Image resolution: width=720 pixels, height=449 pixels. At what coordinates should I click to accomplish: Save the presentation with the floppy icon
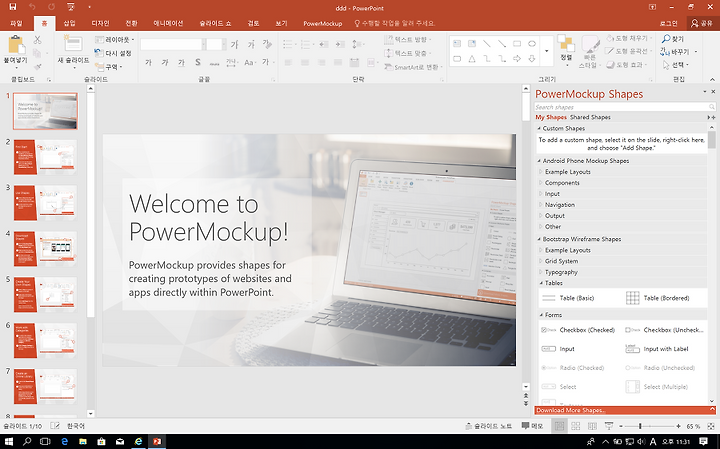click(x=12, y=7)
